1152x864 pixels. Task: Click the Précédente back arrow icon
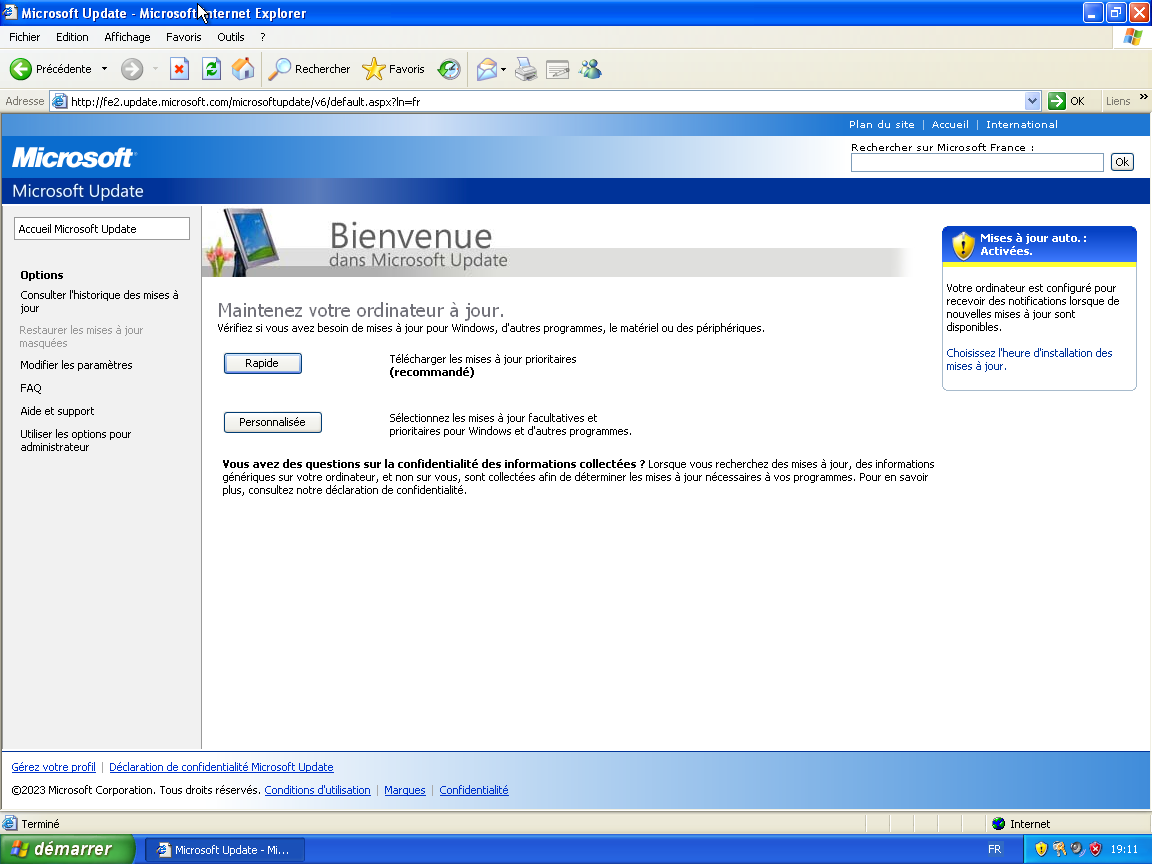[x=21, y=69]
